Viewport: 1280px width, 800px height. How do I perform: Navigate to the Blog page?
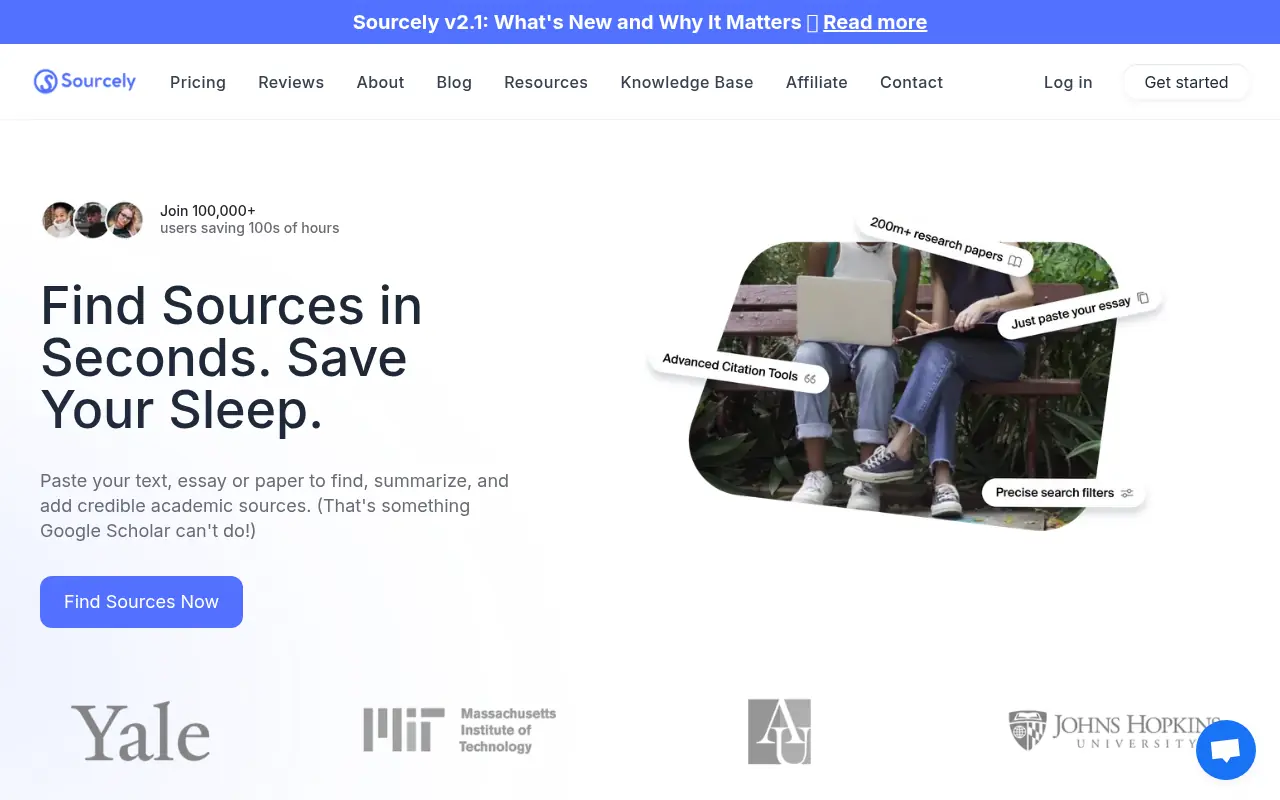[454, 82]
